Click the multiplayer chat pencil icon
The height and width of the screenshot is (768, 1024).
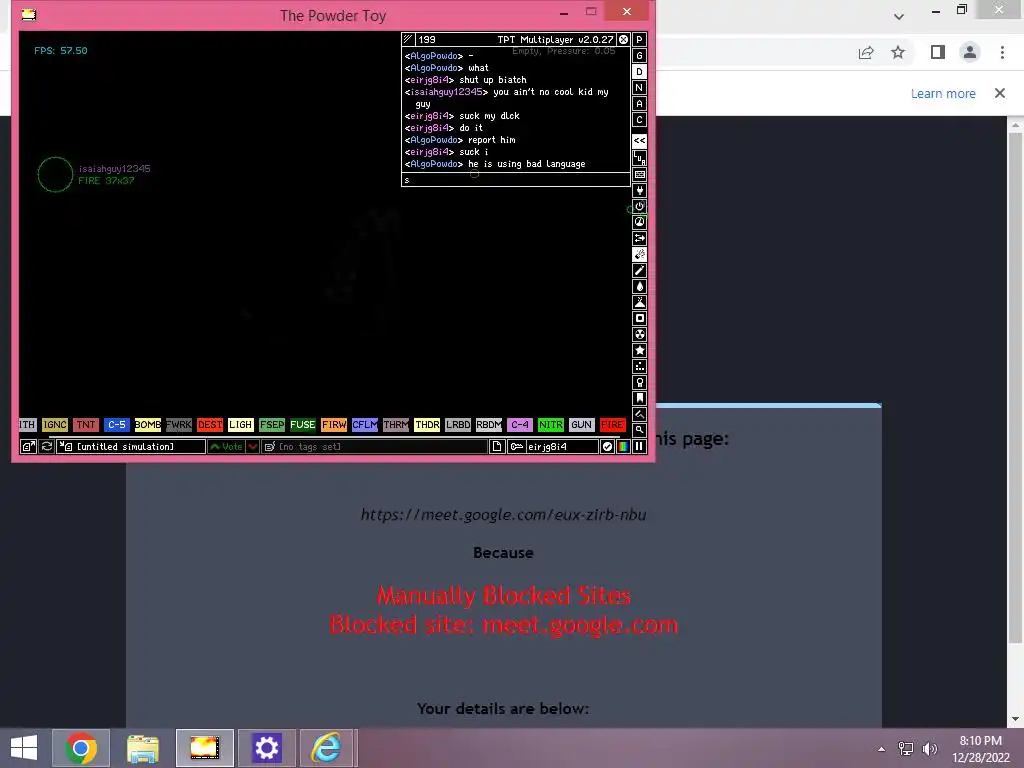(x=408, y=39)
